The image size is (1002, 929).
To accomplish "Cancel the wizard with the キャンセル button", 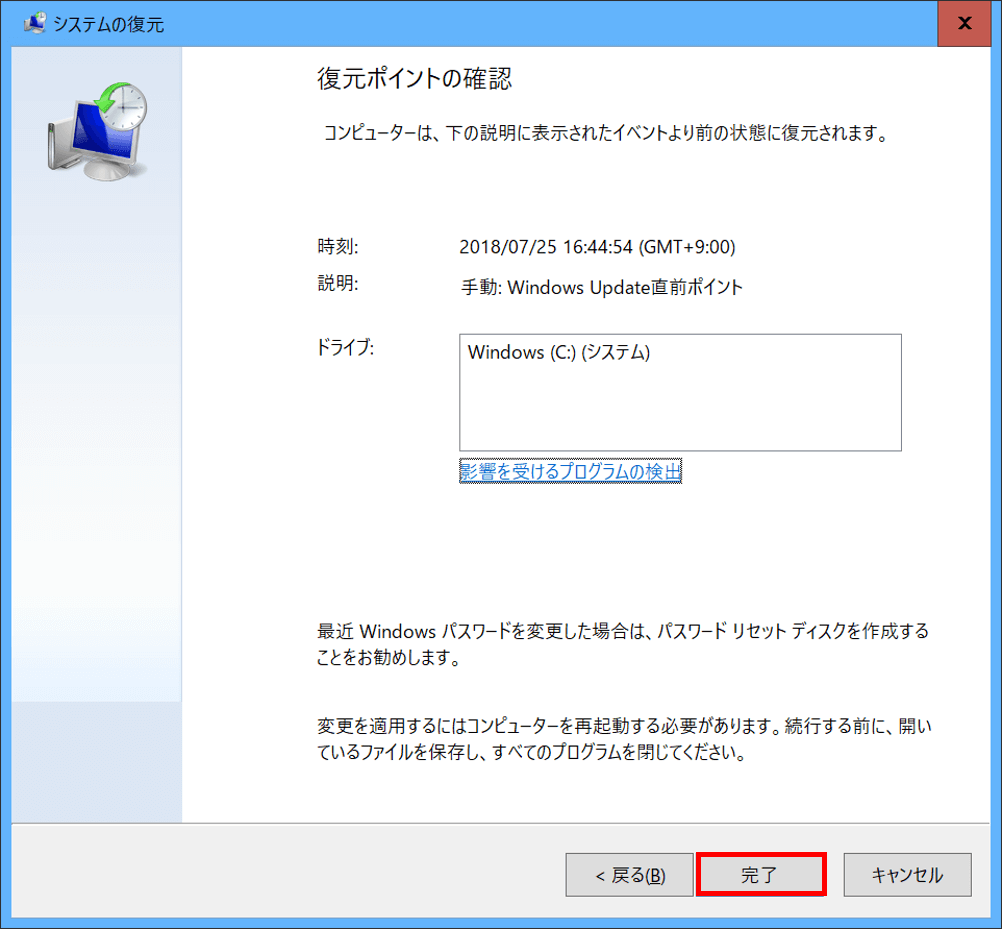I will 907,874.
